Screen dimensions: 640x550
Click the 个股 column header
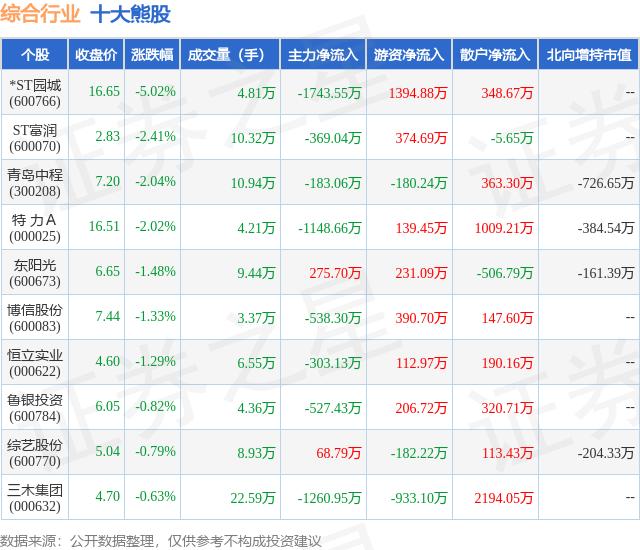35,54
